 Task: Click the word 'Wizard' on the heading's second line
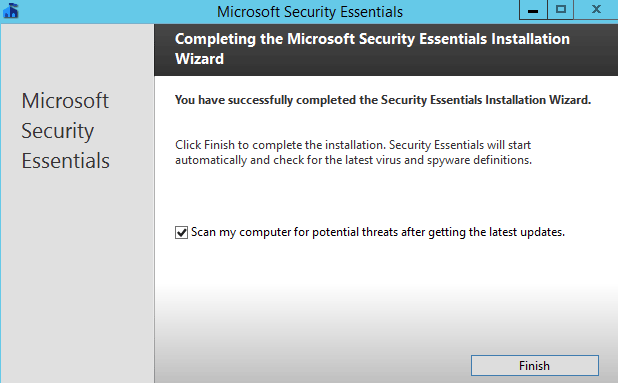pyautogui.click(x=199, y=59)
